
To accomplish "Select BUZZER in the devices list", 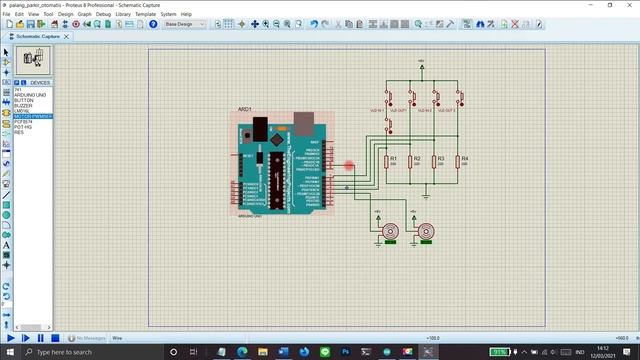I will coord(23,106).
